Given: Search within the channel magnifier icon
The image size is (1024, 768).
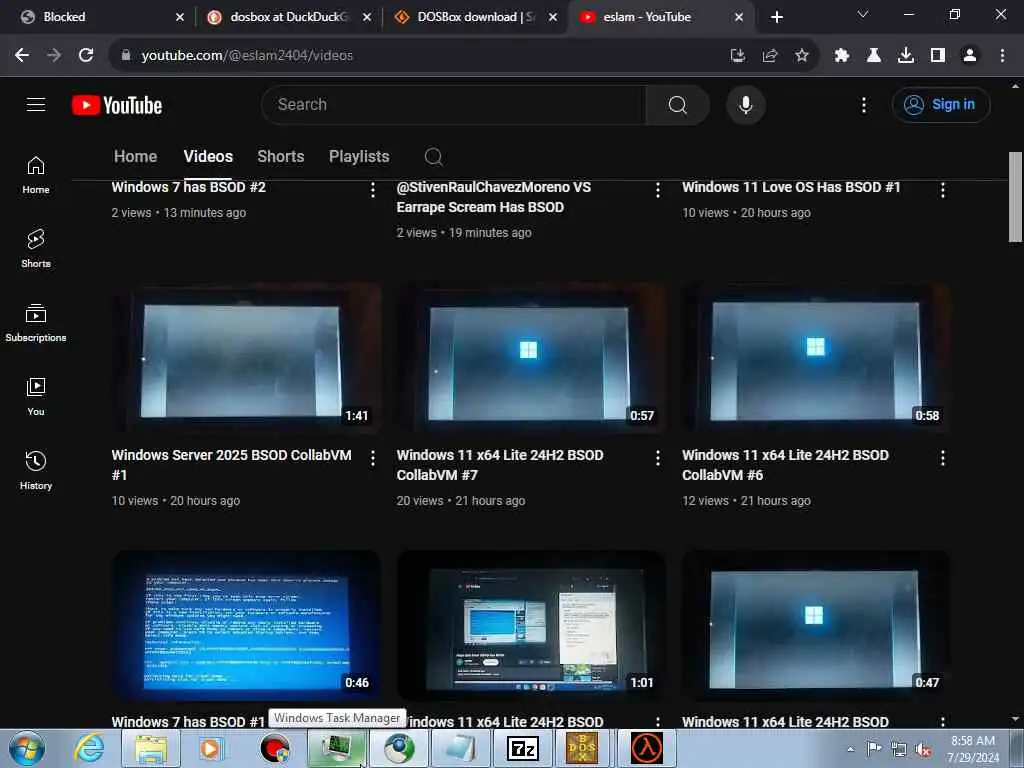Looking at the screenshot, I should [x=434, y=157].
